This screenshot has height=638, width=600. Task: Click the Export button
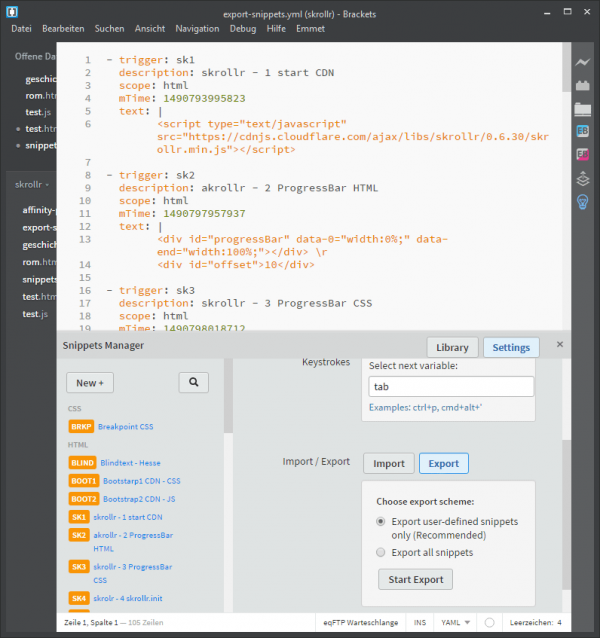(x=444, y=463)
